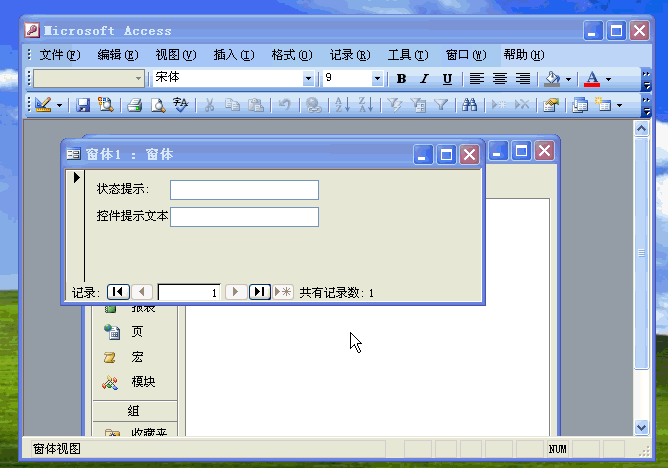668x468 pixels.
Task: Sort records descending Z to A
Action: (366, 105)
